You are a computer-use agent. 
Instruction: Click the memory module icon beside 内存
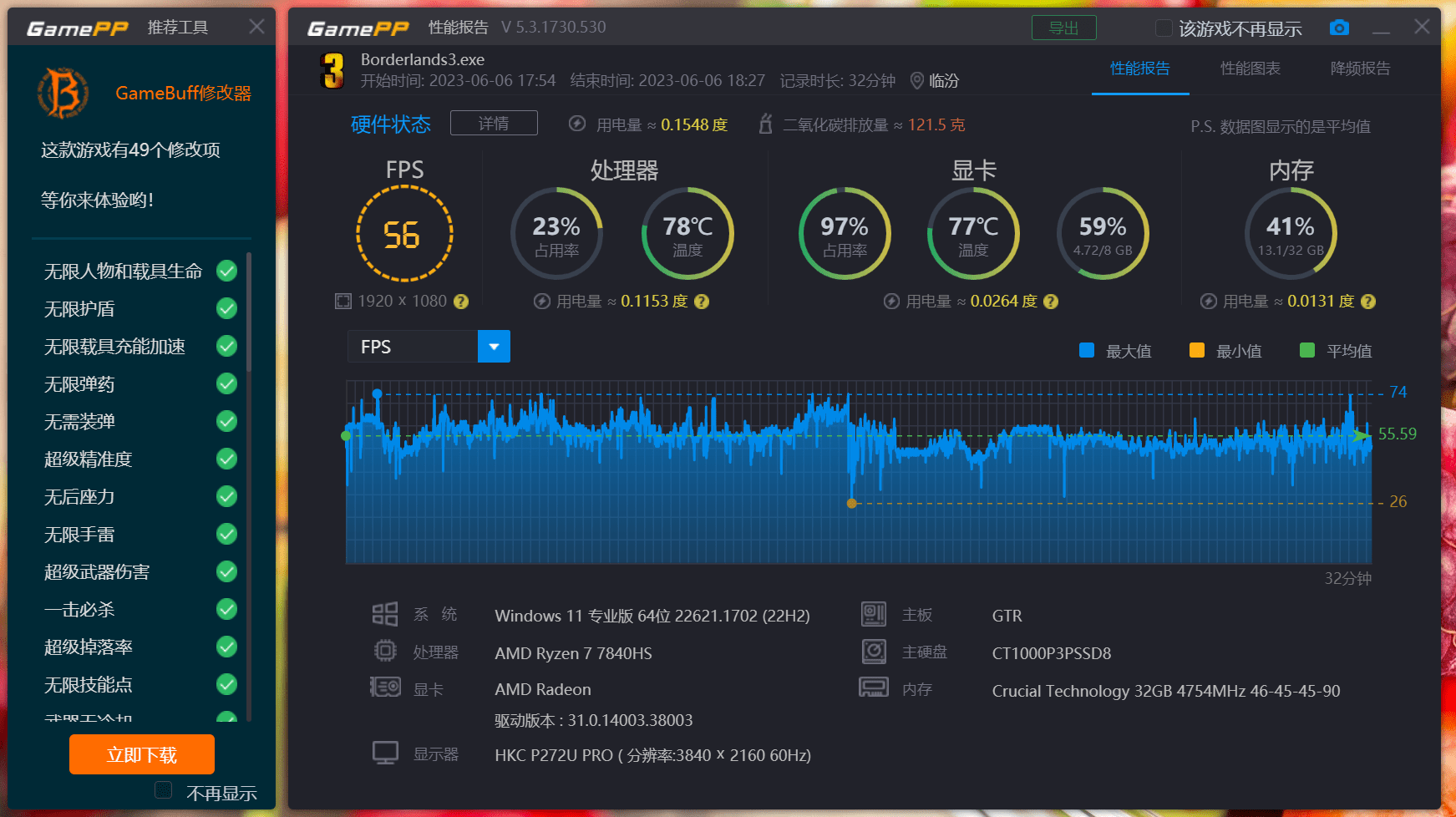pos(874,688)
